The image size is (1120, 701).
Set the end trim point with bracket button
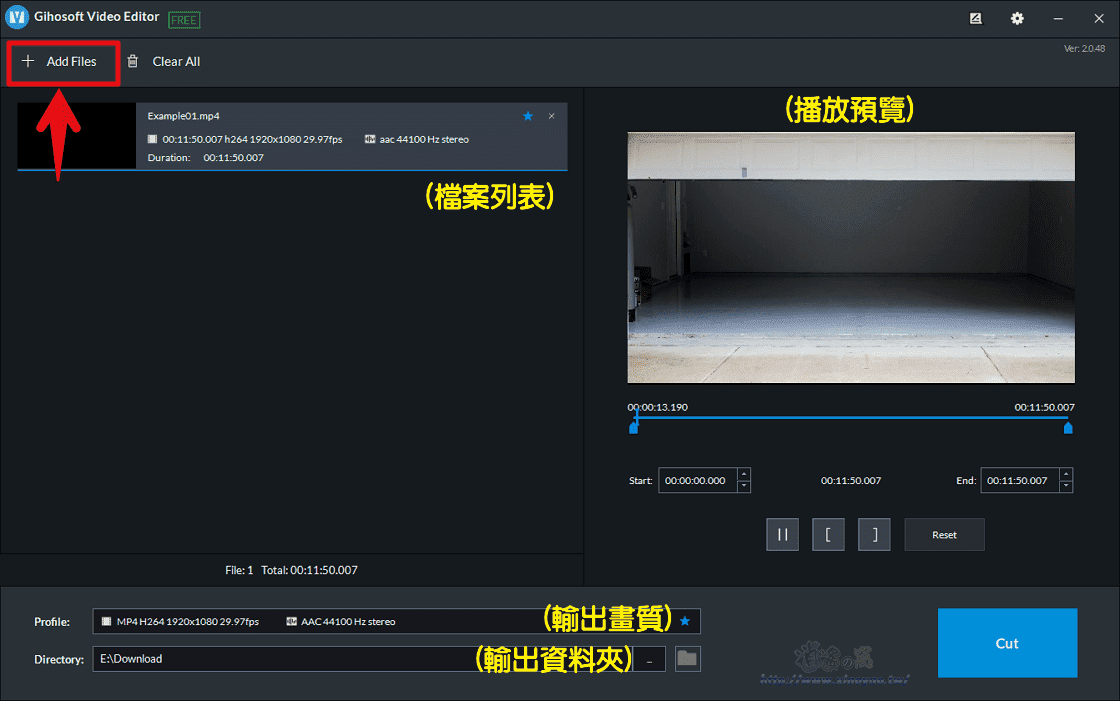coord(874,534)
